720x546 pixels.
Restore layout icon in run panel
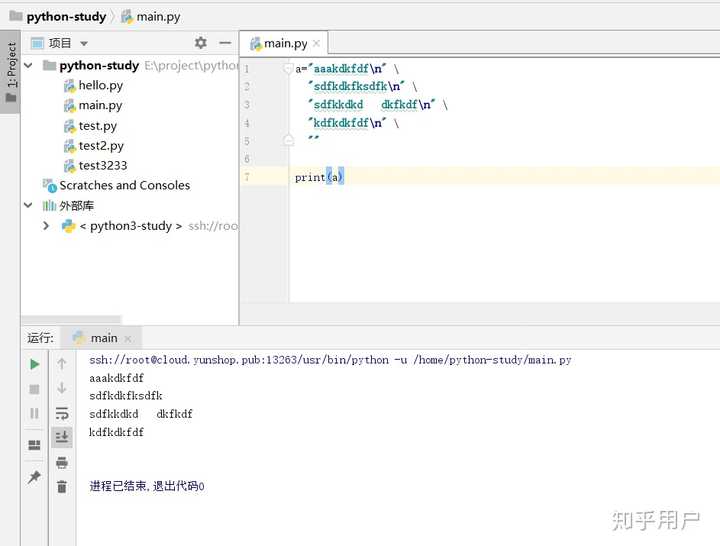(34, 445)
